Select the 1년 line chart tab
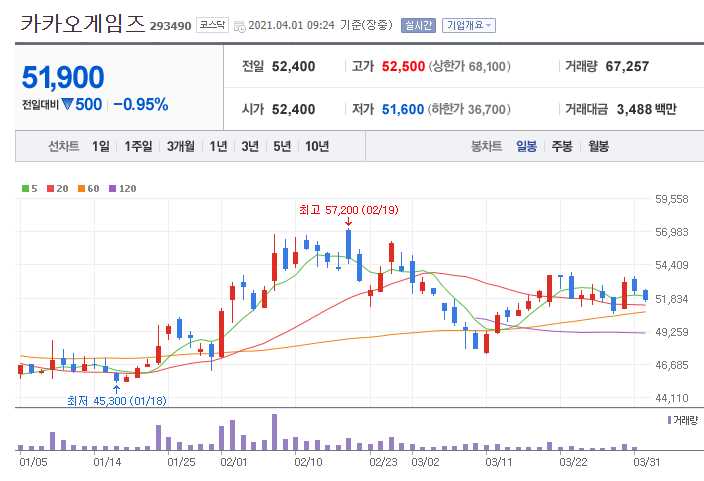The image size is (704, 481). 218,146
